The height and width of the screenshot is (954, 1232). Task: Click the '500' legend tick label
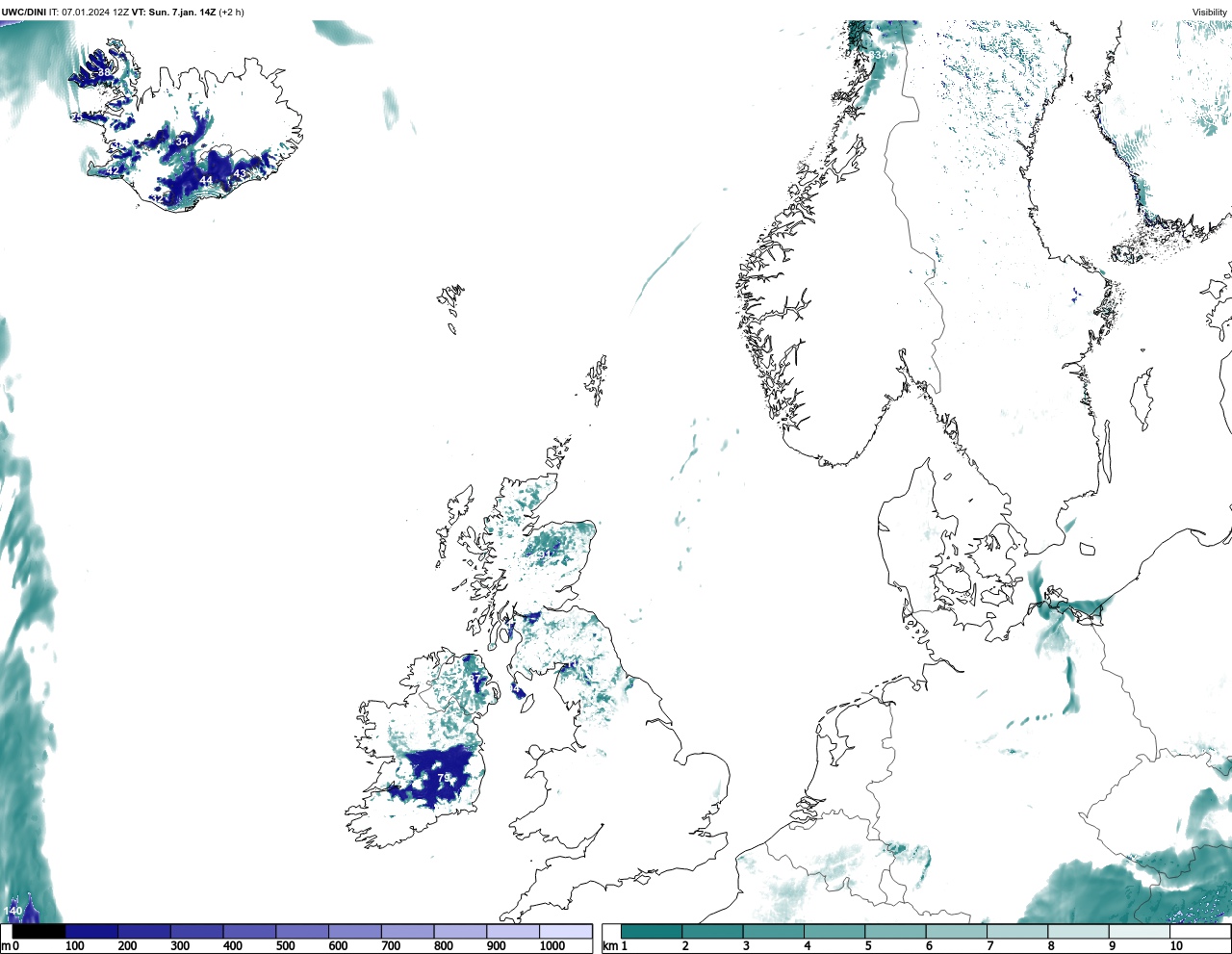[285, 946]
